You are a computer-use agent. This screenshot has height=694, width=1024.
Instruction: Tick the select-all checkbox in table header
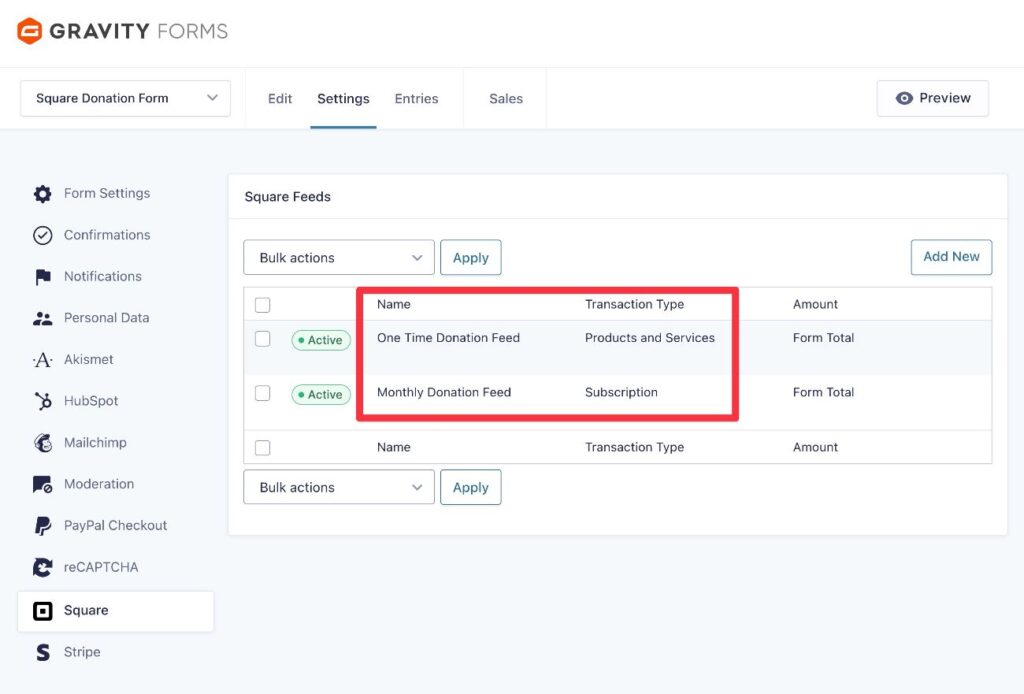(263, 305)
